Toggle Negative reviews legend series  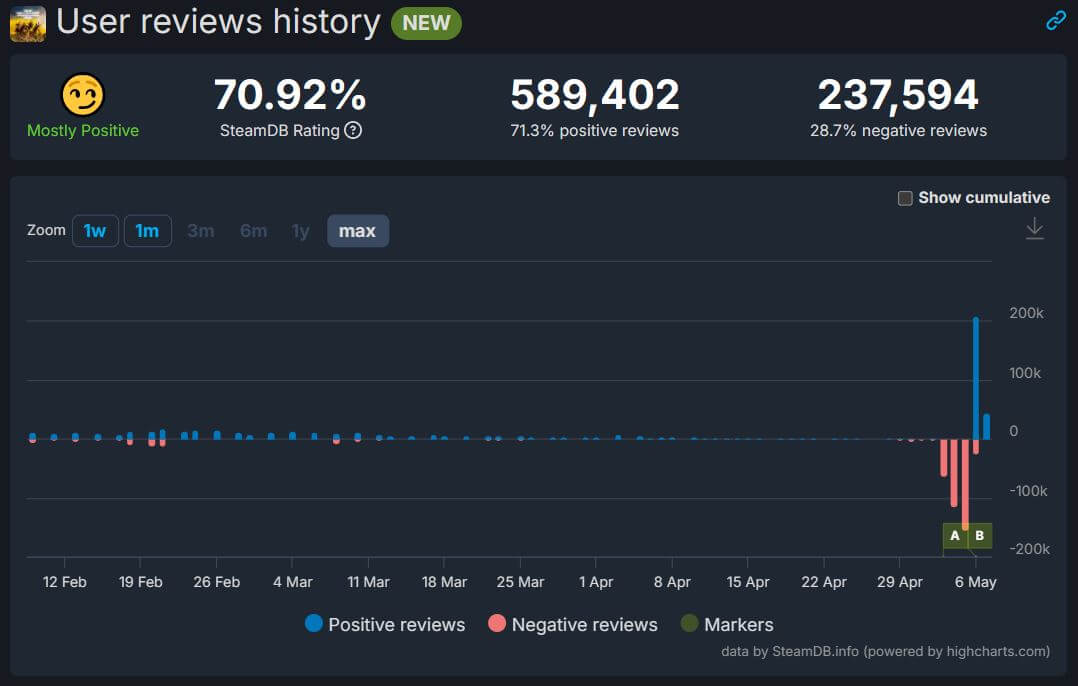[573, 624]
